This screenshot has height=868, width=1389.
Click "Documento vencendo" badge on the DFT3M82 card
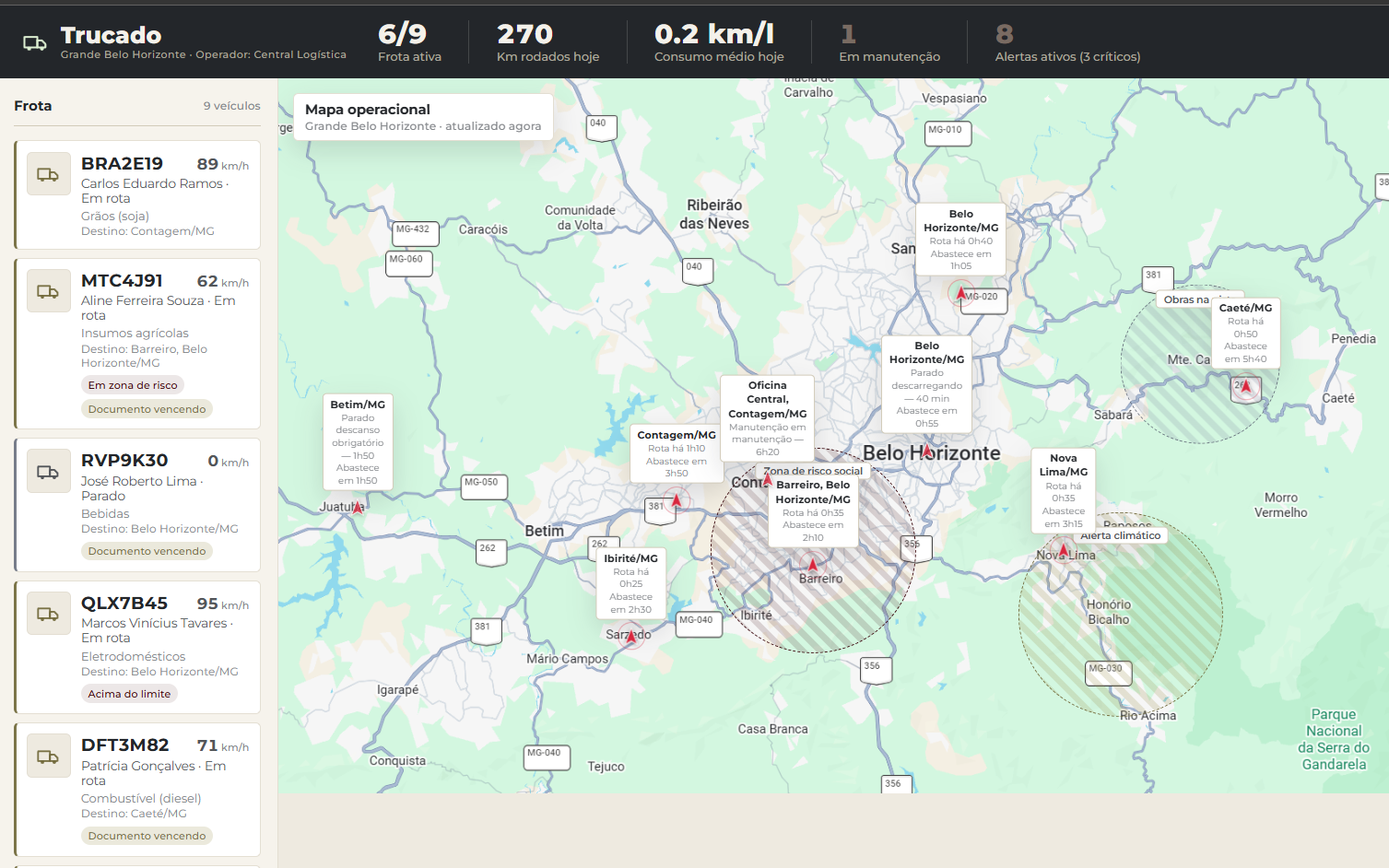click(147, 836)
